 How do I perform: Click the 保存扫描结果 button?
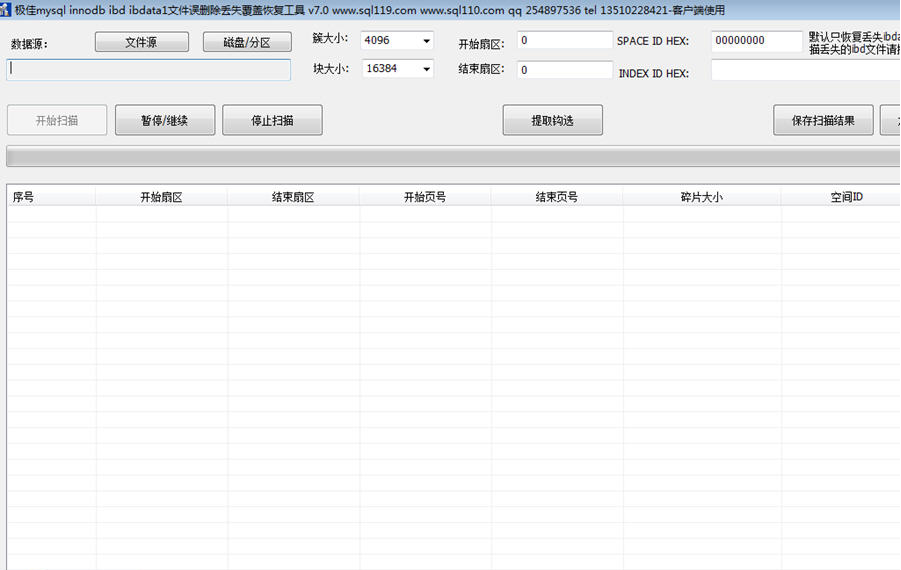823,120
